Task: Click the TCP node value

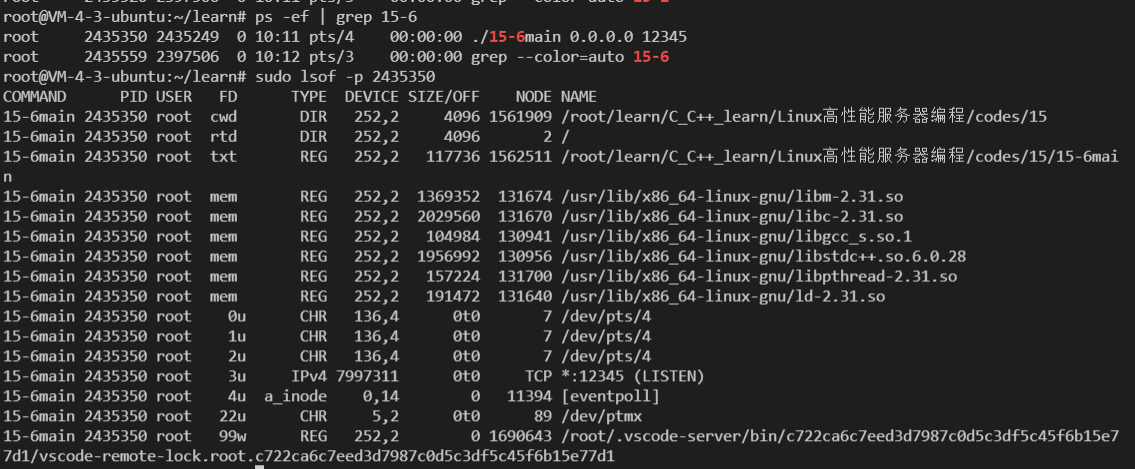Action: (539, 376)
